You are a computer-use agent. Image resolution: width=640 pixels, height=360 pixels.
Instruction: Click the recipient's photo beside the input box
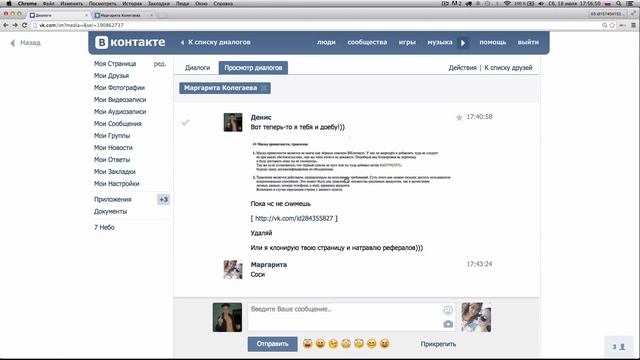click(476, 317)
